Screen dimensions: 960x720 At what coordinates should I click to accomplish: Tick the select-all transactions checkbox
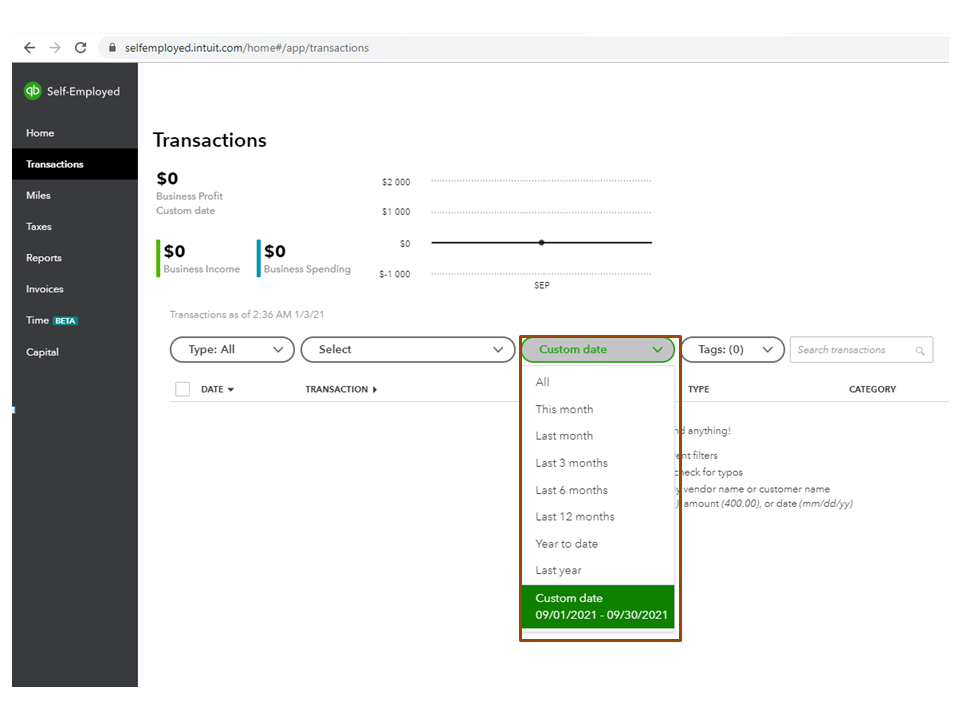tap(182, 389)
